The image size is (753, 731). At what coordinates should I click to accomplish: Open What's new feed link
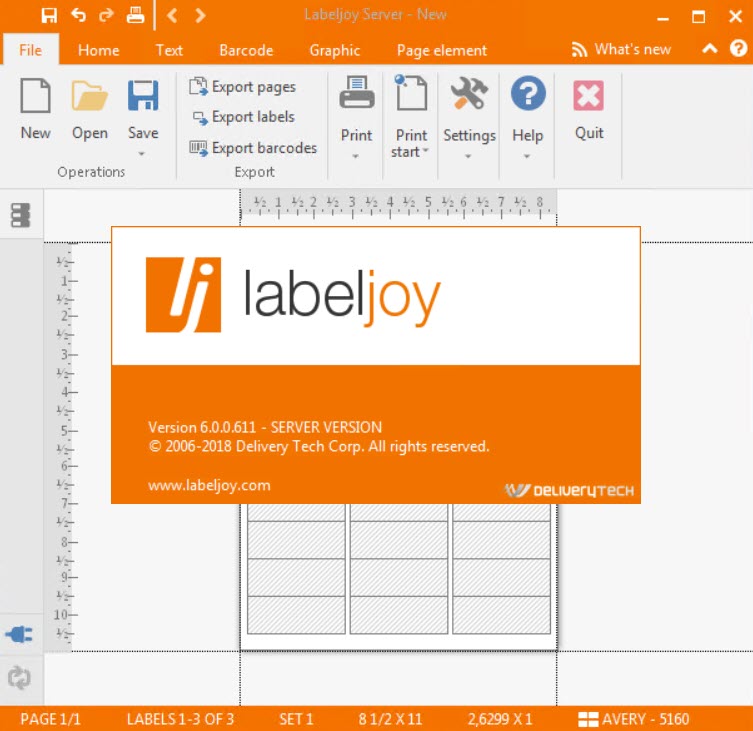(621, 49)
